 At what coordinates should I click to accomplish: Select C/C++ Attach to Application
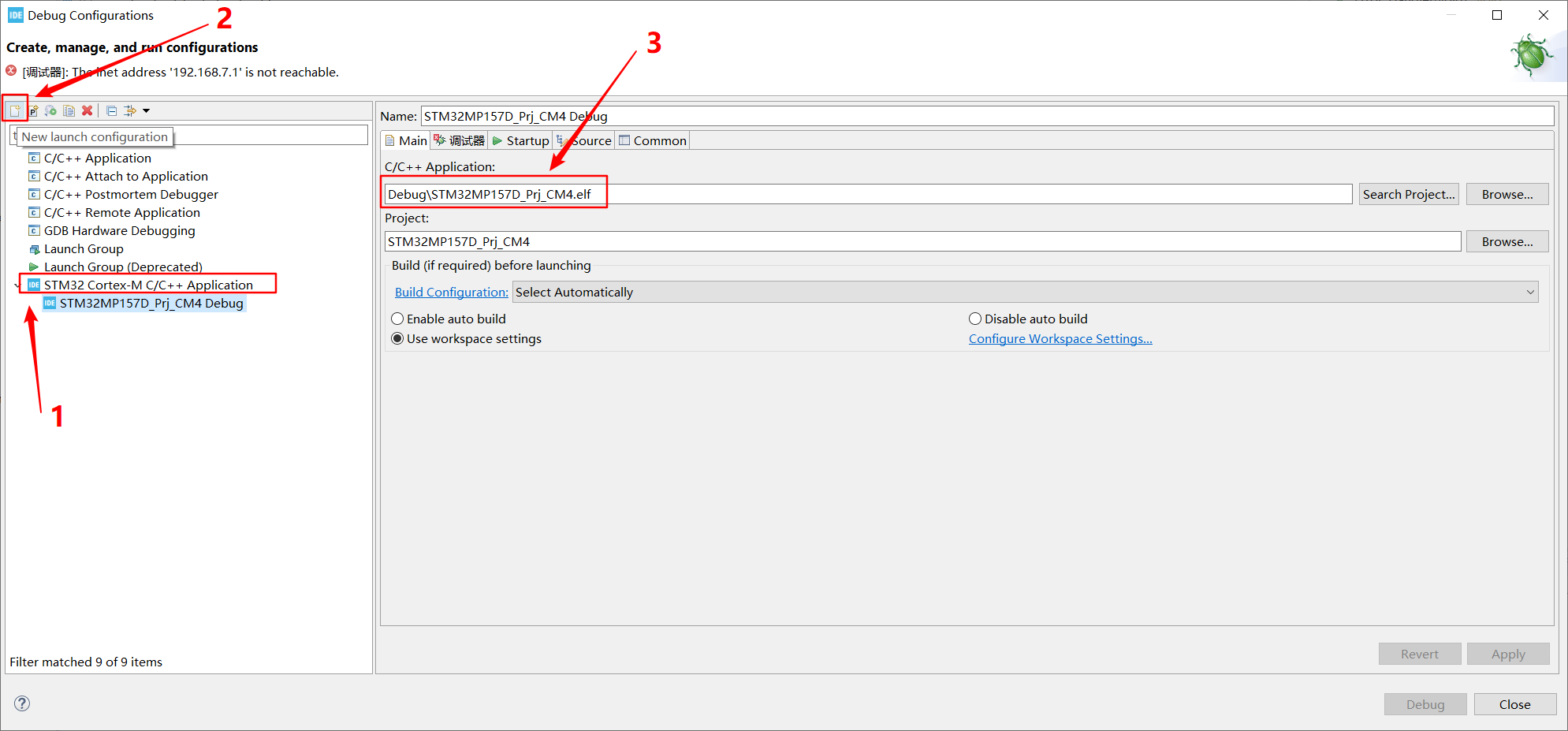126,176
